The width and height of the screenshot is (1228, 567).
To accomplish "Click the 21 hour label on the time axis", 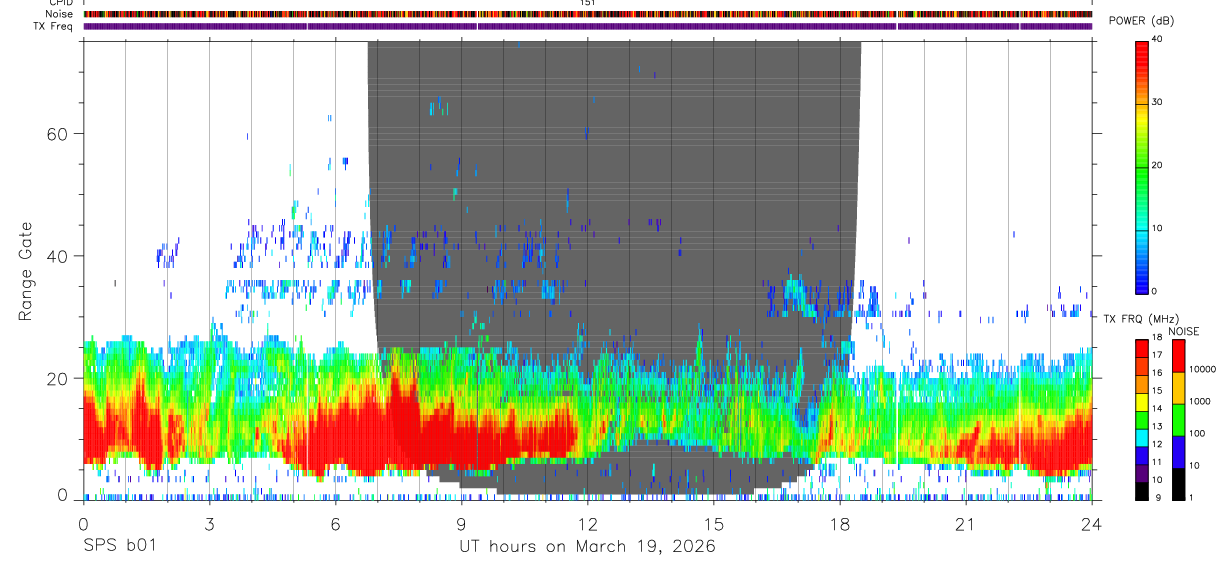I will coord(966,524).
